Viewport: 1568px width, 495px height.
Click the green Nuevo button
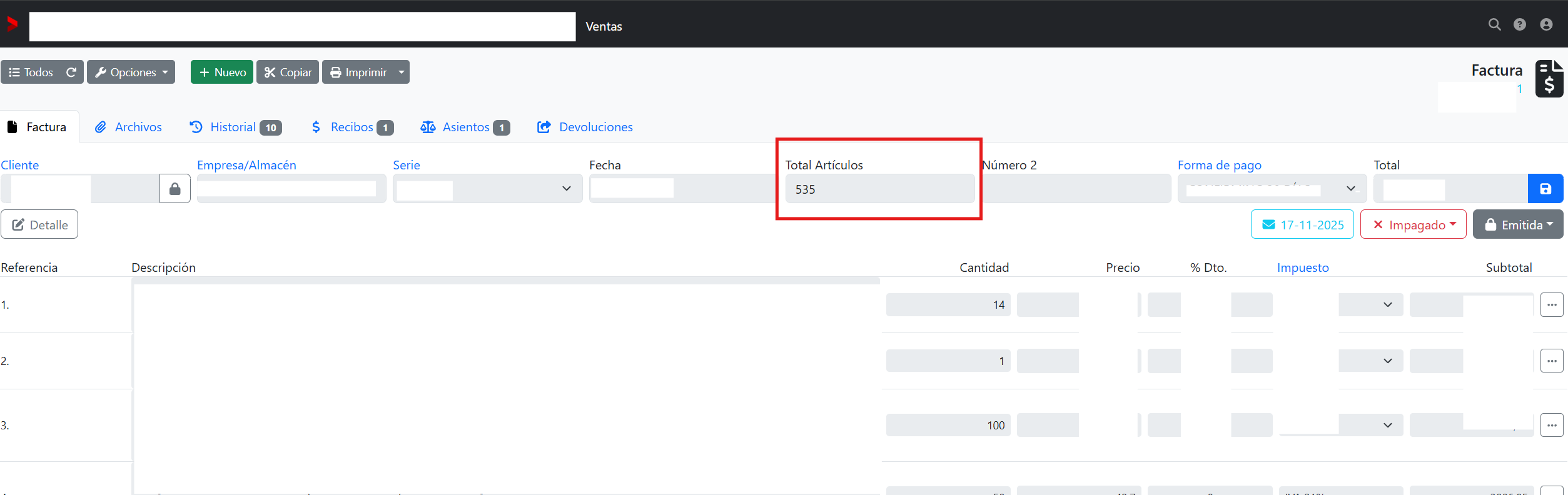click(222, 72)
